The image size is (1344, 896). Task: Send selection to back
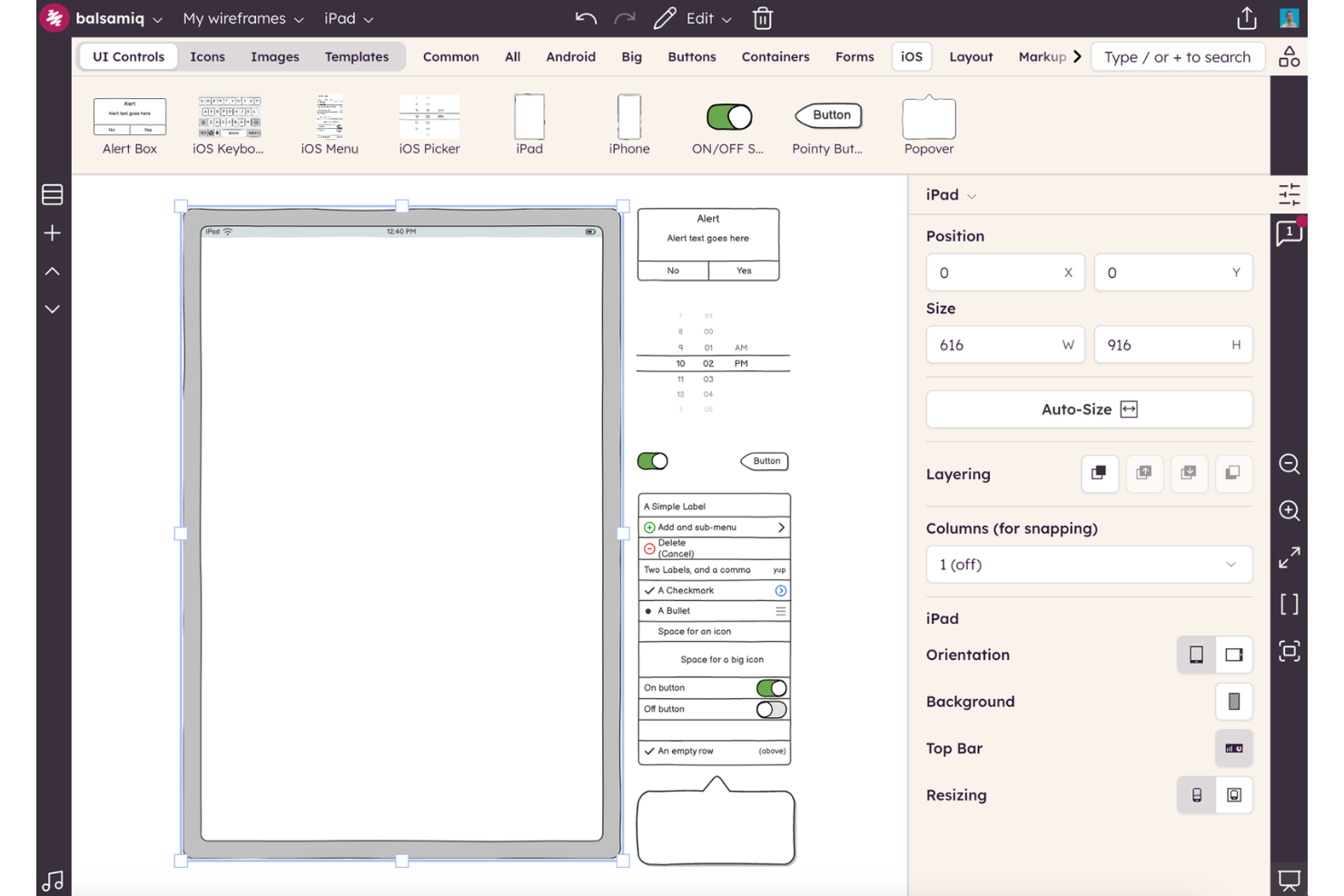pyautogui.click(x=1232, y=473)
